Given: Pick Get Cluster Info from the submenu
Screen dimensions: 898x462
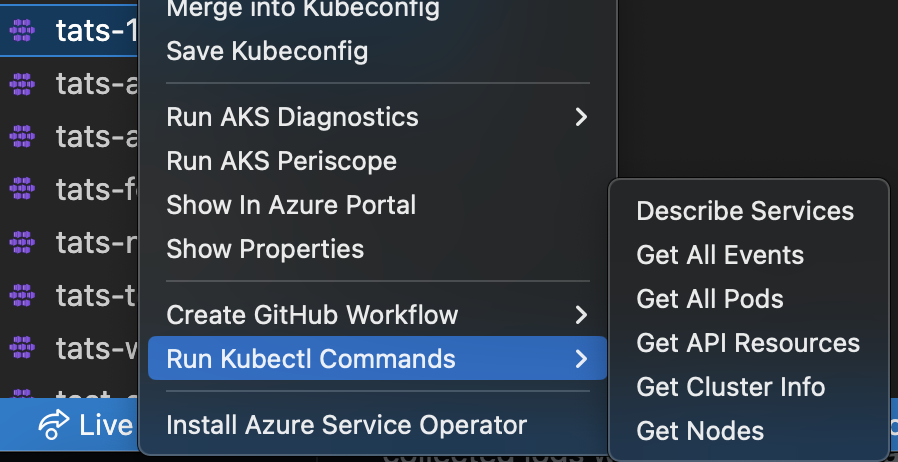Looking at the screenshot, I should (731, 387).
